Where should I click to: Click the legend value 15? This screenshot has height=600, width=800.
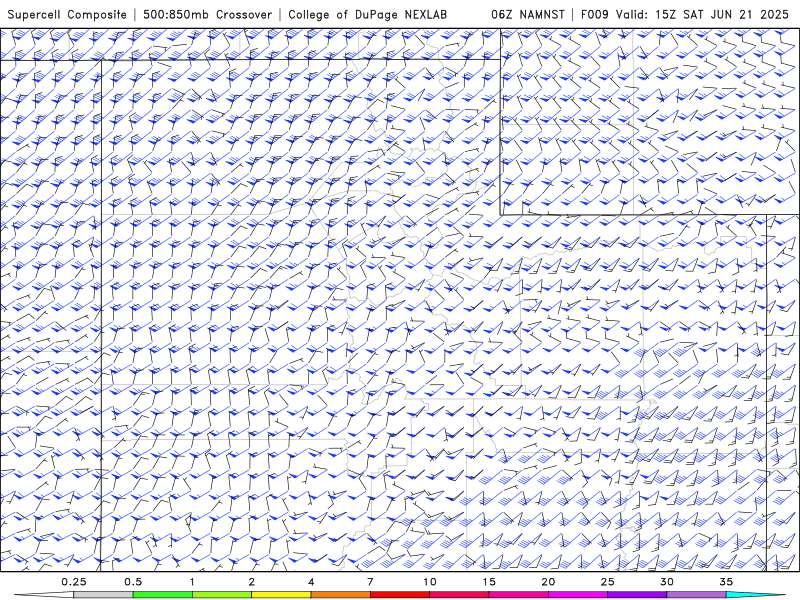tap(489, 582)
